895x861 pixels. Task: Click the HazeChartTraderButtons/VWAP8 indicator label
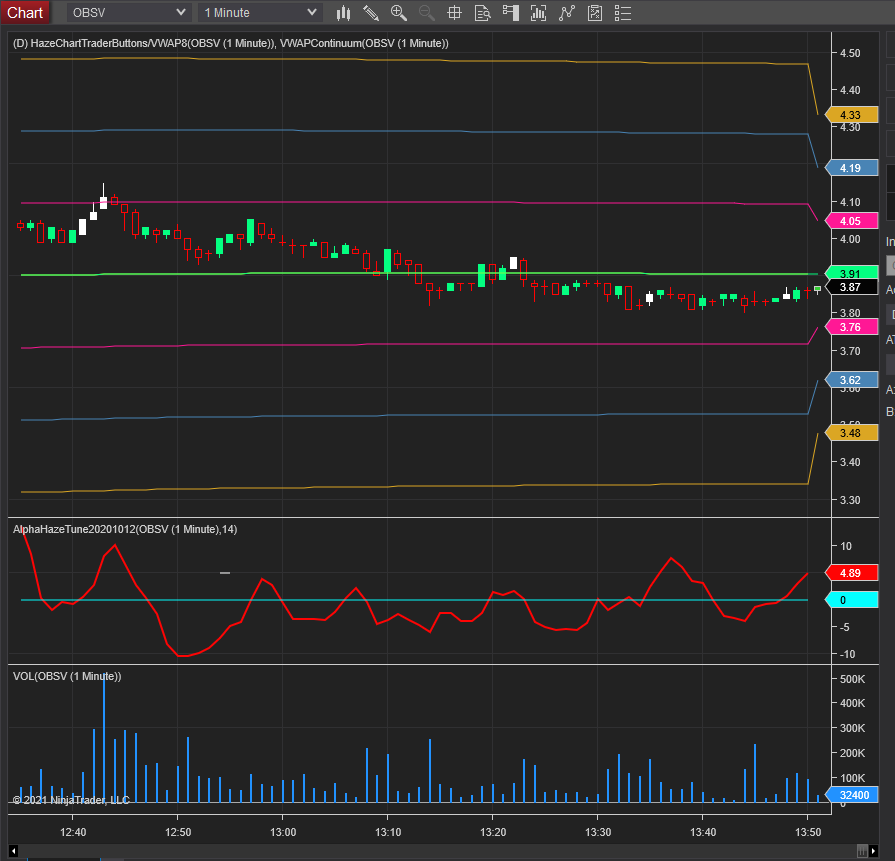click(144, 43)
